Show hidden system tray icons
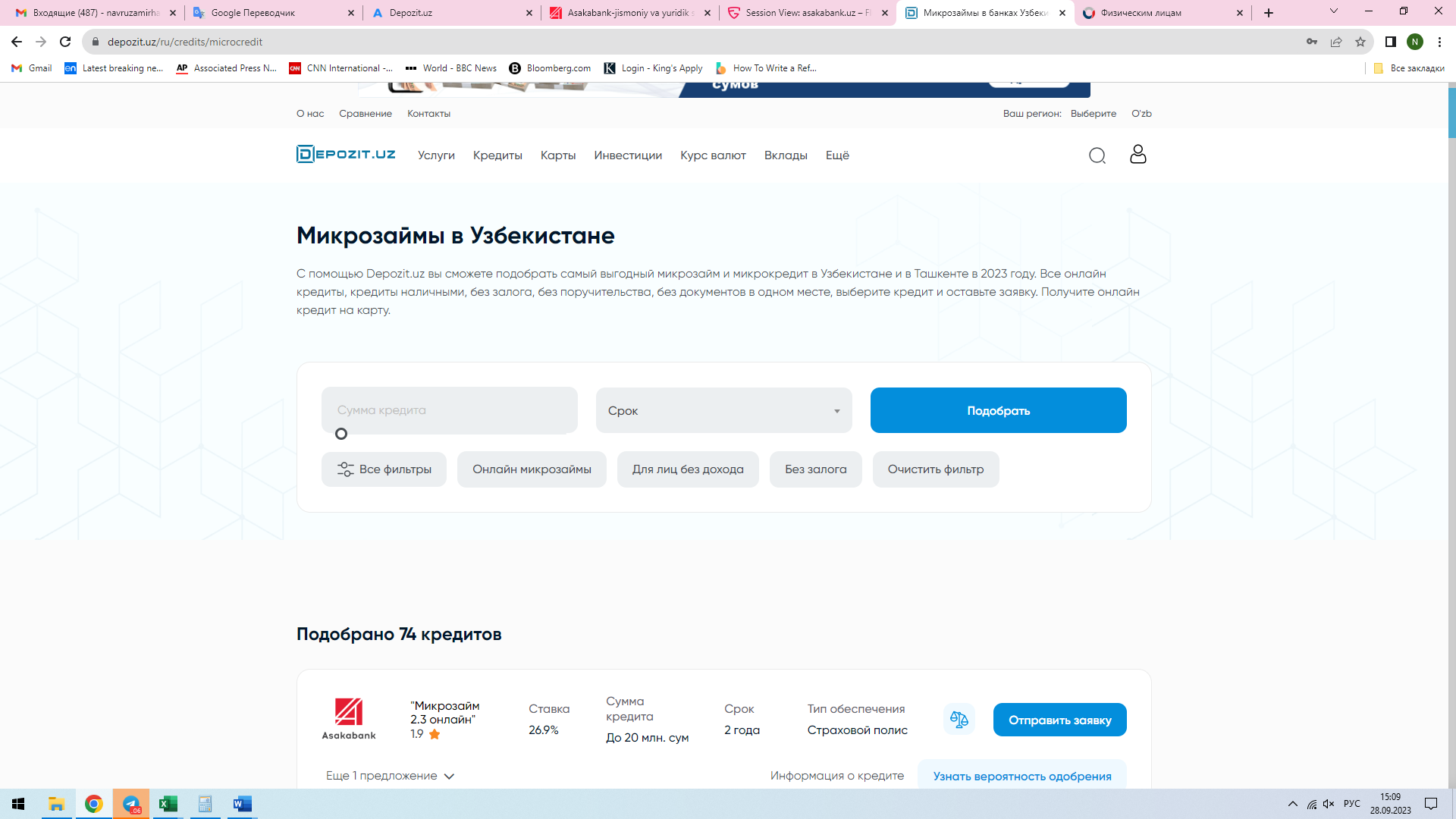1456x819 pixels. (x=1292, y=804)
